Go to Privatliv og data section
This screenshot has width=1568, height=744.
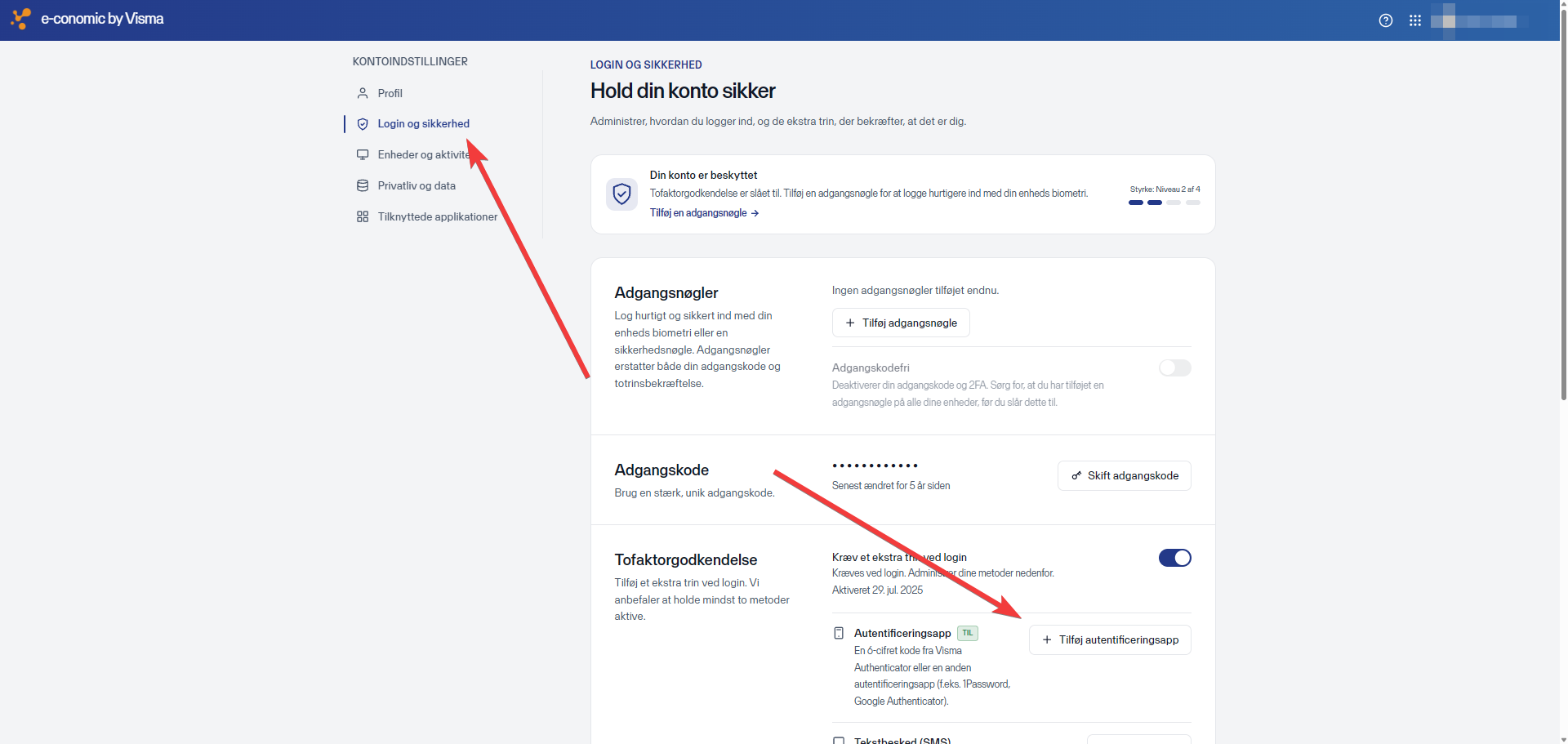coord(416,186)
